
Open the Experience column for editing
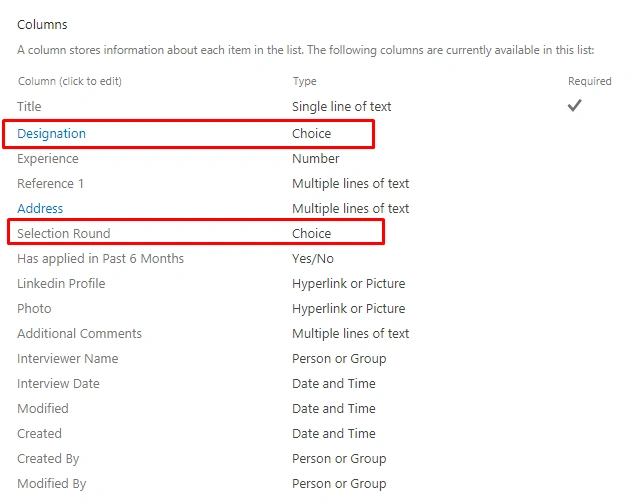click(48, 159)
